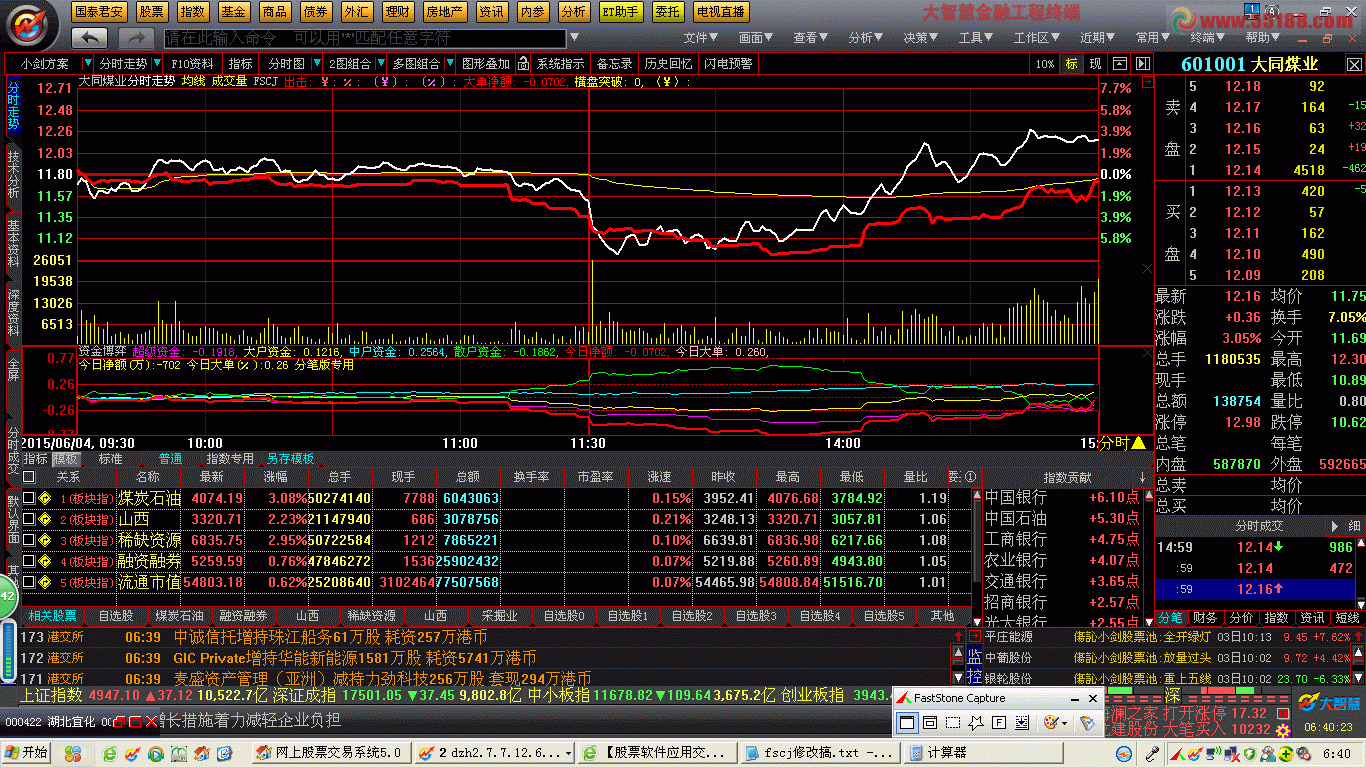Click the circled-1 icon beside 委 column
This screenshot has width=1366, height=768.
coord(969,477)
